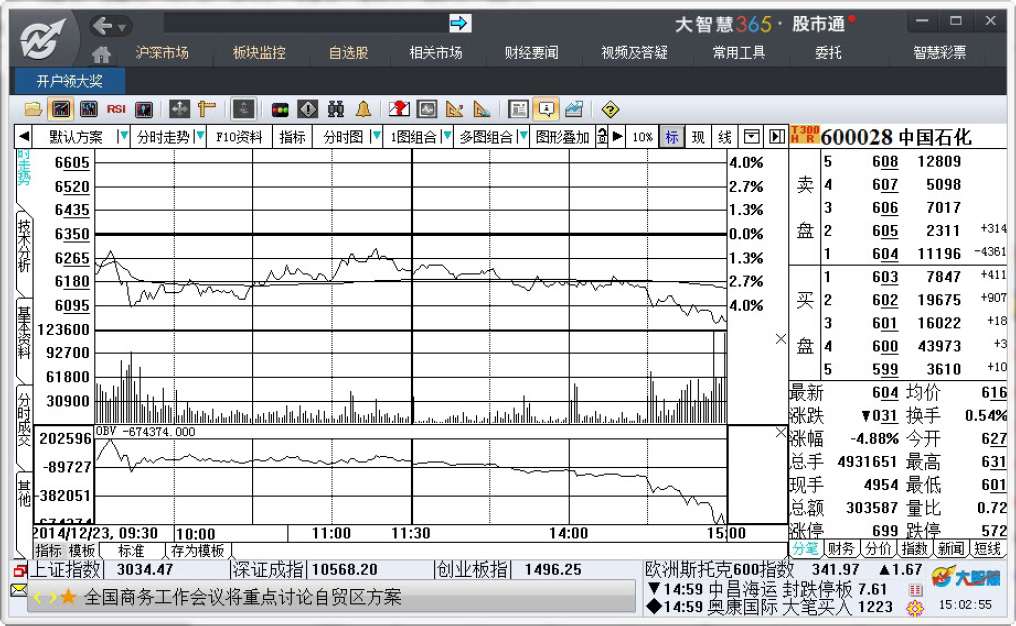This screenshot has width=1016, height=626.
Task: Click the 开户领大奖 tab
Action: pyautogui.click(x=69, y=81)
